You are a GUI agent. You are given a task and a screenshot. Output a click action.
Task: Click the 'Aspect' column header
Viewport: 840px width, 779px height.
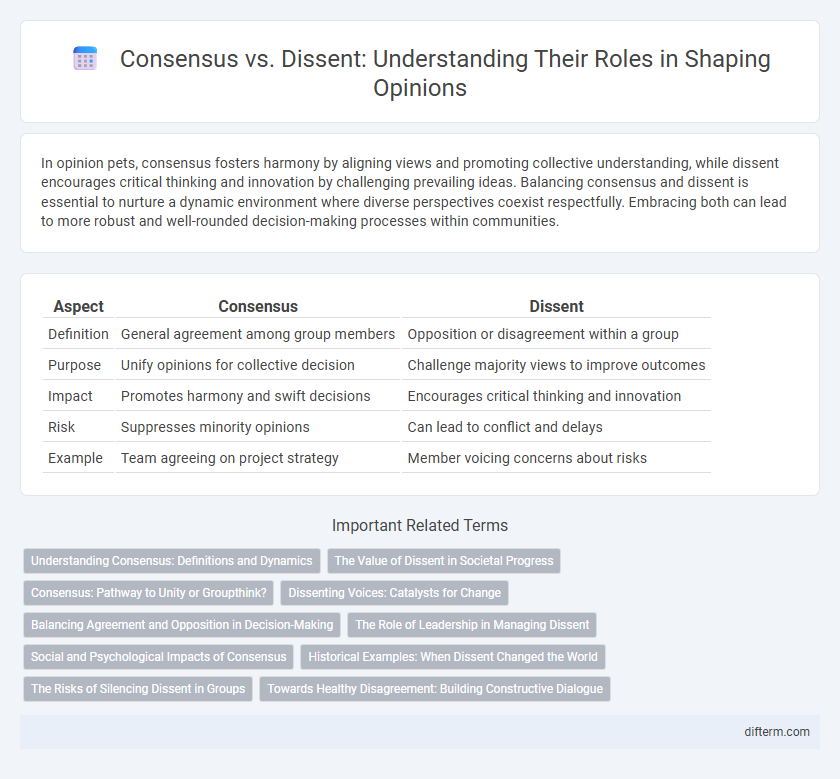coord(78,306)
